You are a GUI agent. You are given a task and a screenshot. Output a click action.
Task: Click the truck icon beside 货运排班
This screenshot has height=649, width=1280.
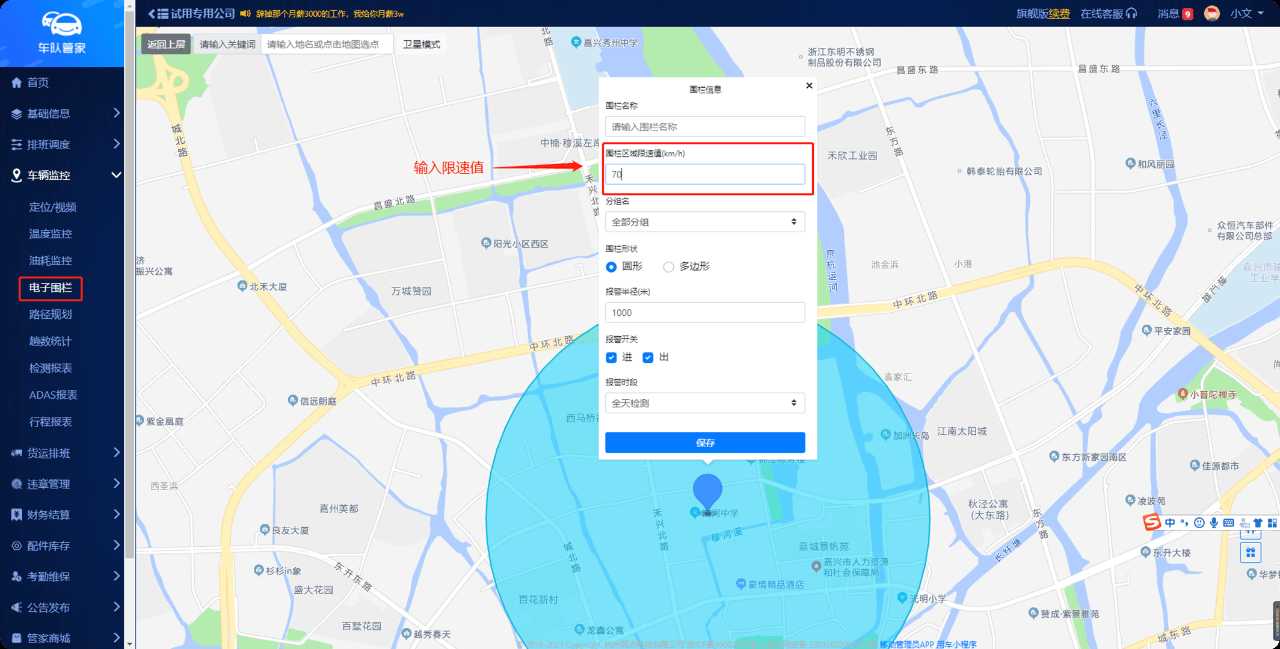[x=16, y=453]
